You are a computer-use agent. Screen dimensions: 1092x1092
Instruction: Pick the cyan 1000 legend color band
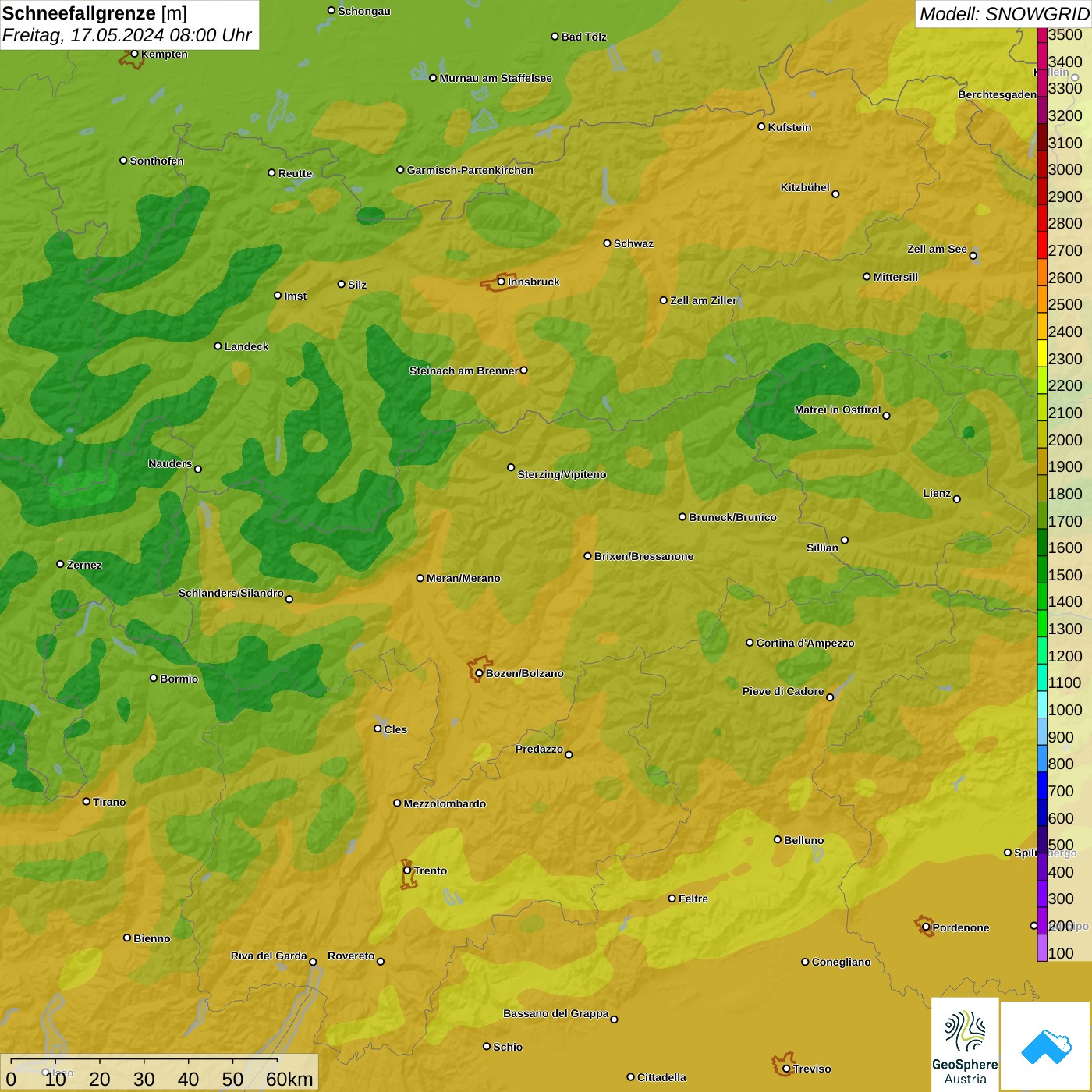click(1042, 704)
